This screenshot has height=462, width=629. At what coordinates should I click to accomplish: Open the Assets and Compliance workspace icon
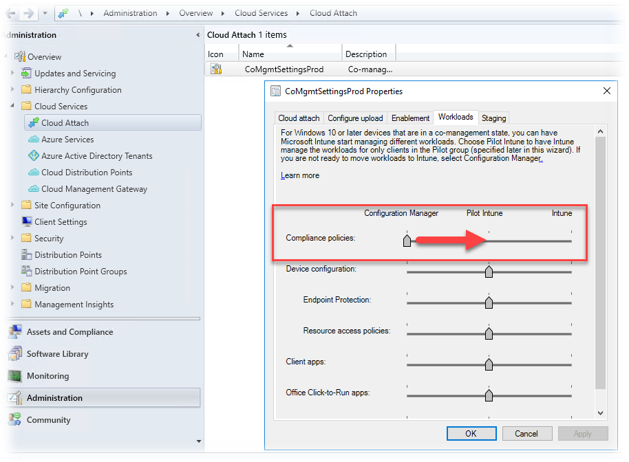coord(14,332)
